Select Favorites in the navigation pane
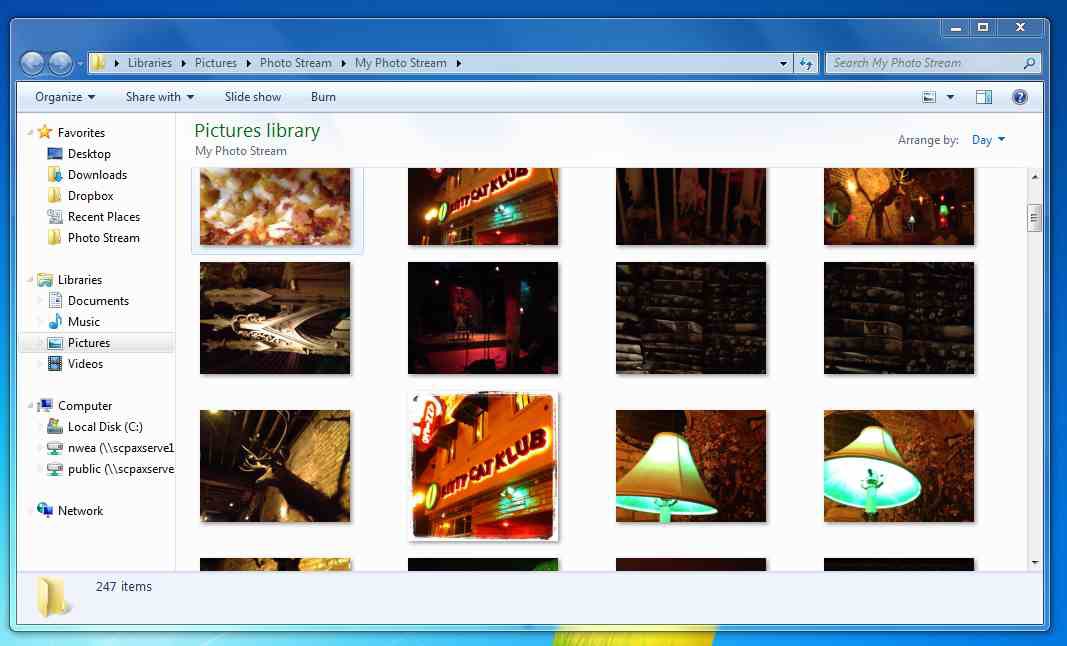This screenshot has width=1067, height=646. pos(81,133)
